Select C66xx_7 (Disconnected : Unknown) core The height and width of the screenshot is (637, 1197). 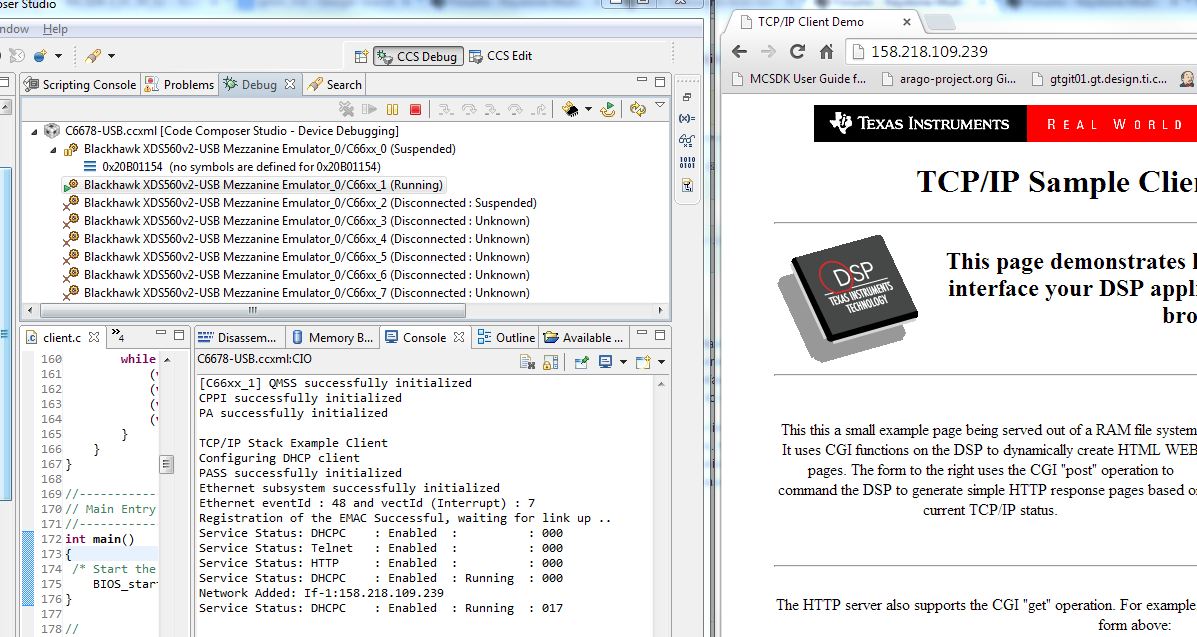click(296, 293)
